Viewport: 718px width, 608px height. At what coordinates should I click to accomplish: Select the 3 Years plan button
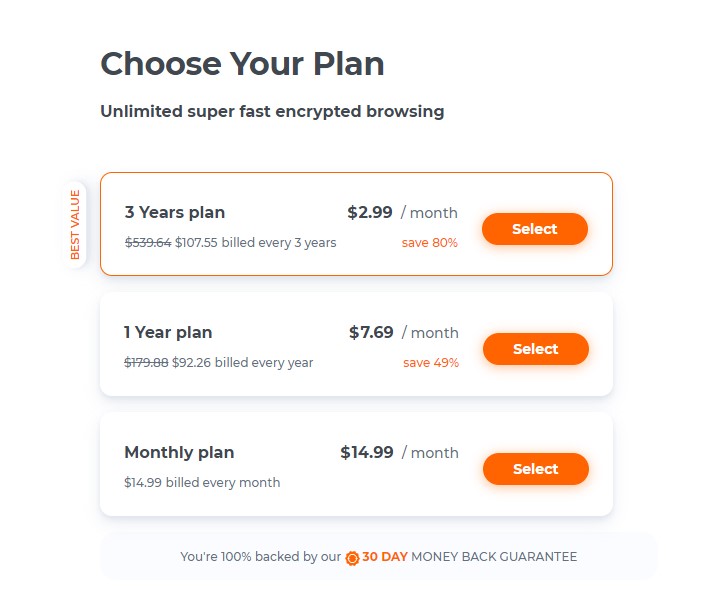pos(535,228)
